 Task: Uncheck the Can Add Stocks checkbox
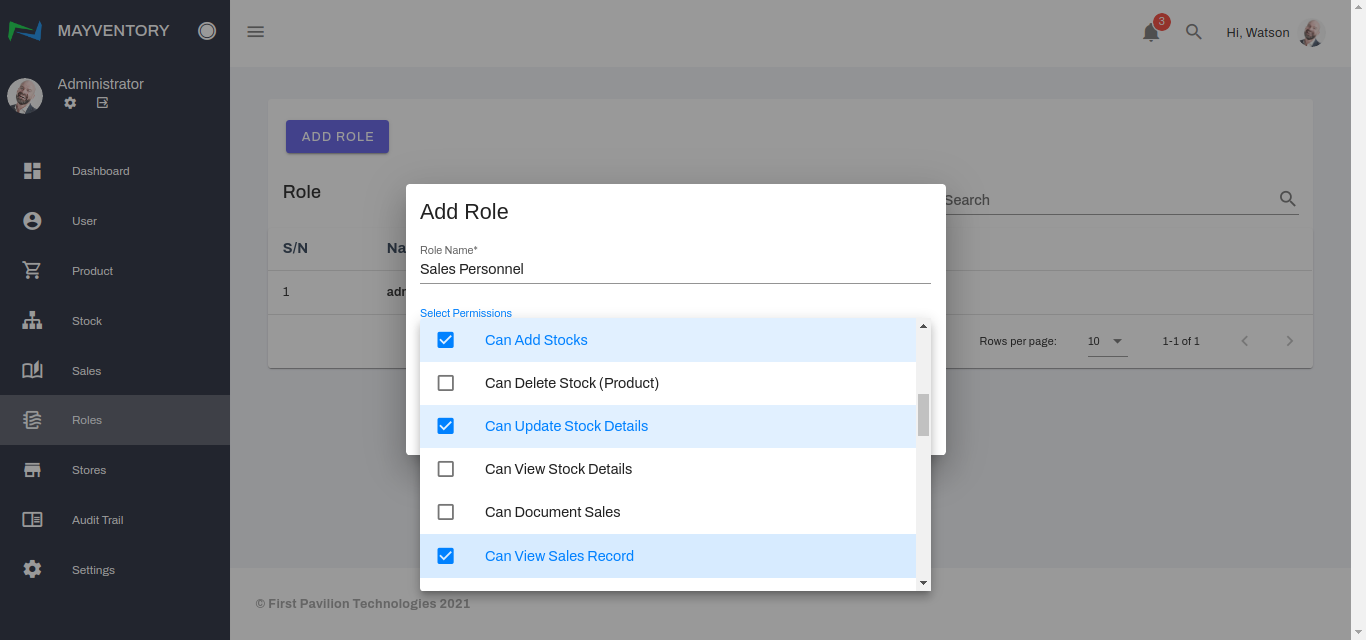click(446, 340)
